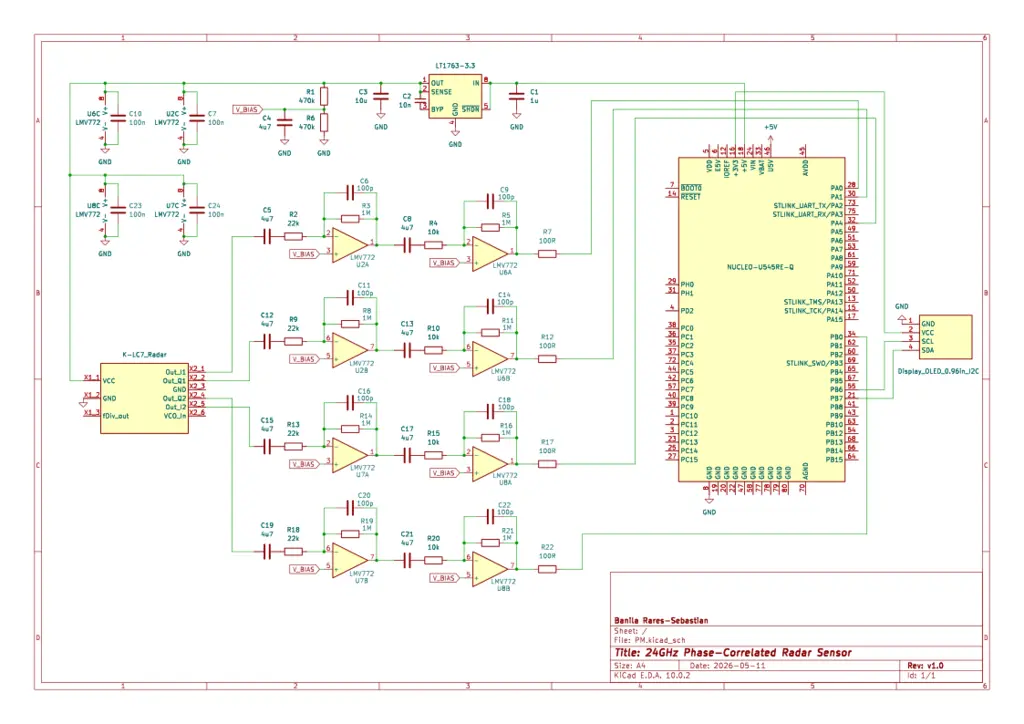Click resistor R21 1M symbol

pos(490,543)
